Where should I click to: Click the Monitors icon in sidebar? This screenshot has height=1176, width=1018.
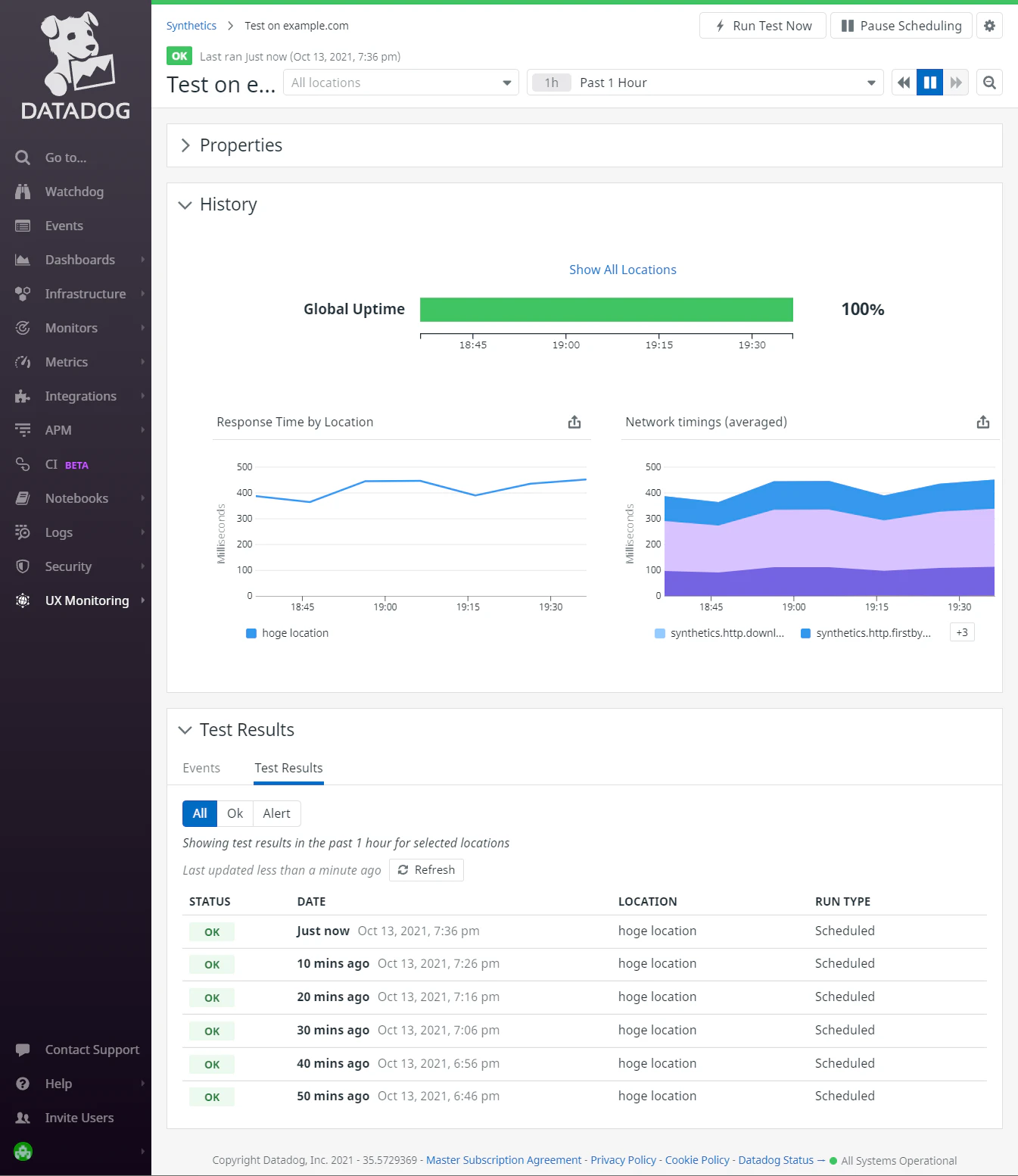[23, 328]
